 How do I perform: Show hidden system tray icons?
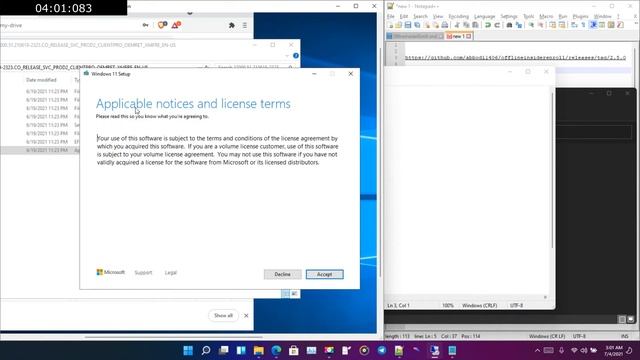537,351
